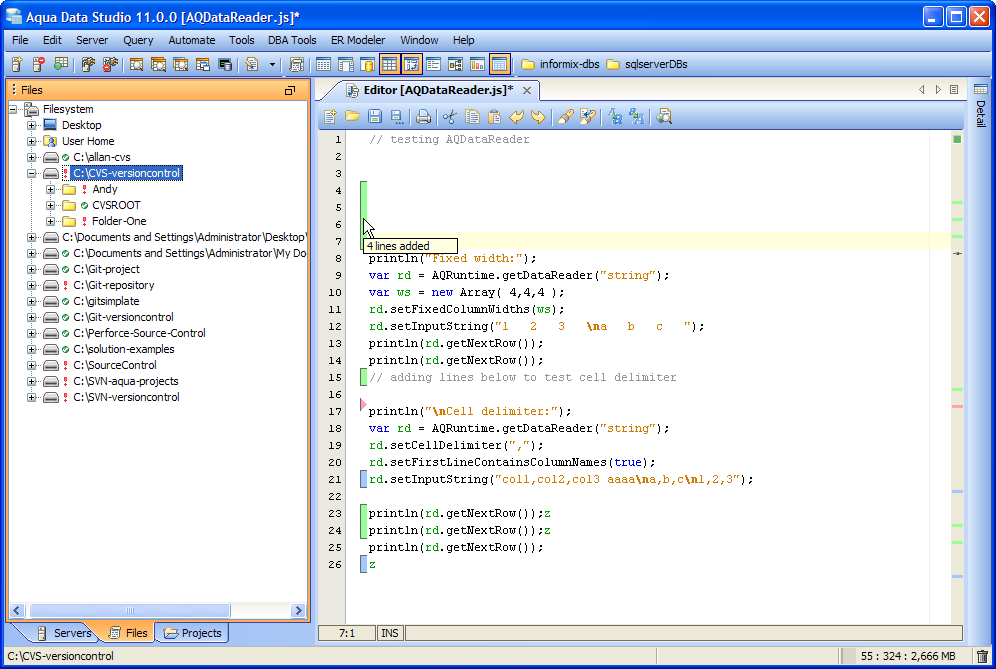The height and width of the screenshot is (669, 996).
Task: Select the C:\Git-repository tree row
Action: [x=114, y=285]
